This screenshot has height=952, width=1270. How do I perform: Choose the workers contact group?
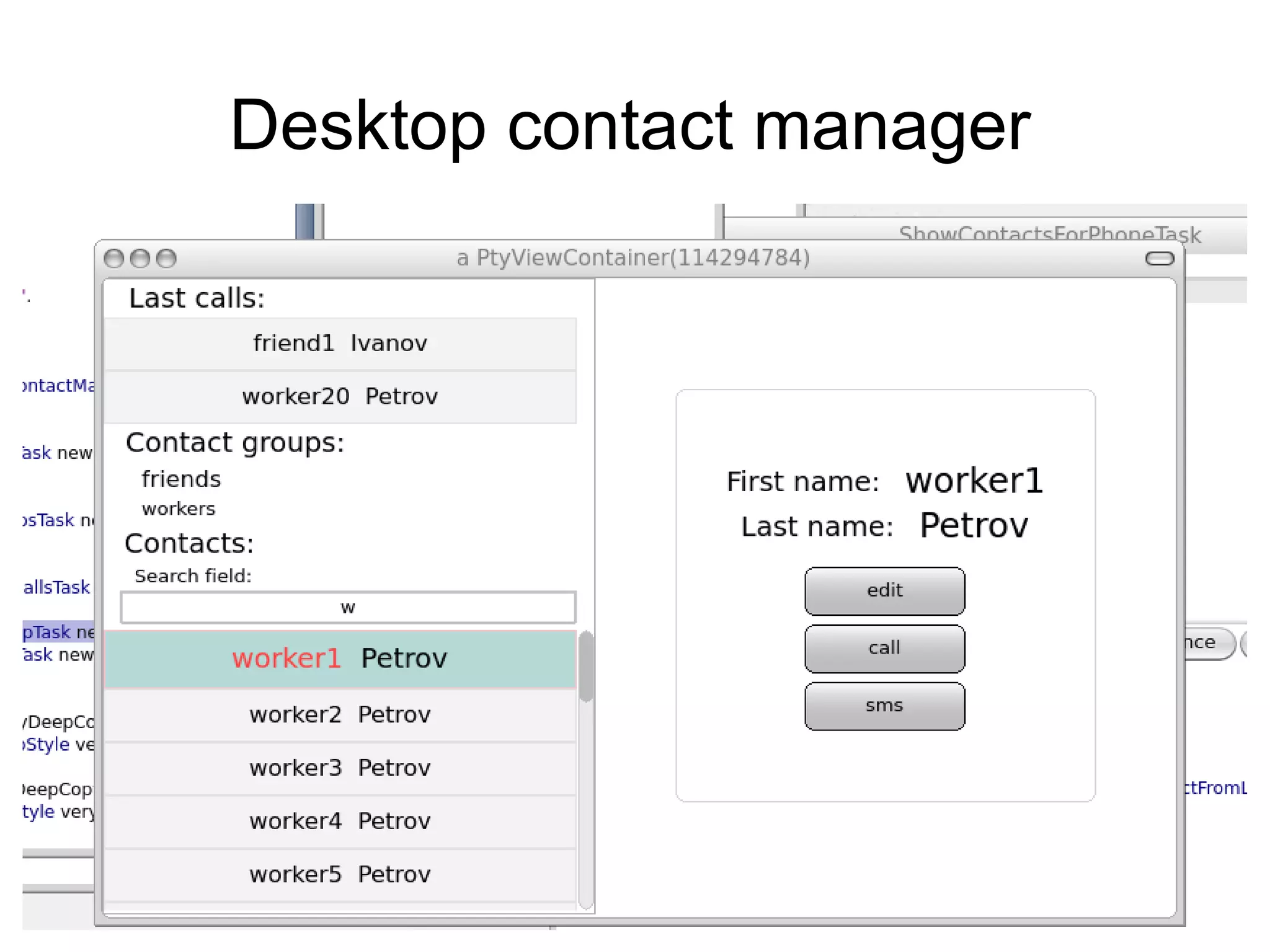[x=179, y=509]
